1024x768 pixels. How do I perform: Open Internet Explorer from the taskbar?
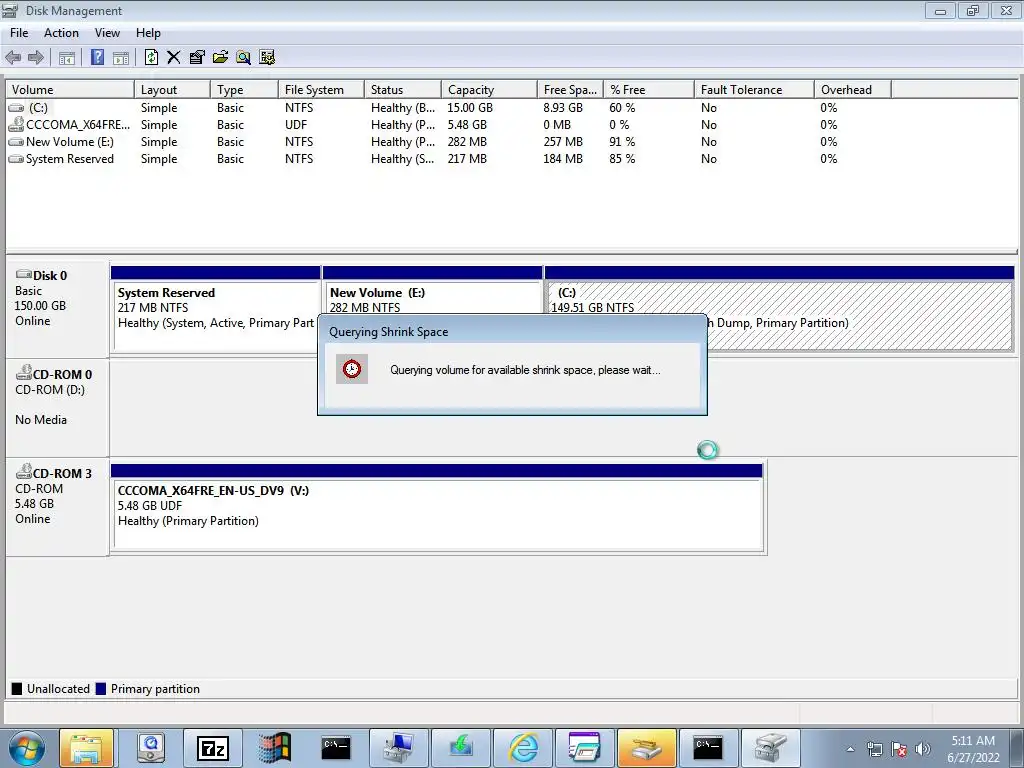click(522, 748)
